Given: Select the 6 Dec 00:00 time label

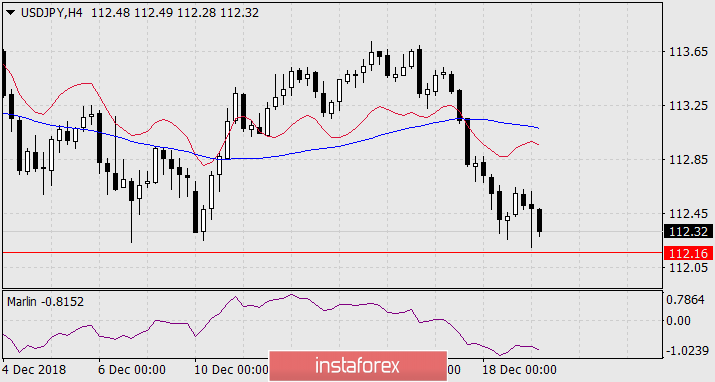Looking at the screenshot, I should click(132, 369).
